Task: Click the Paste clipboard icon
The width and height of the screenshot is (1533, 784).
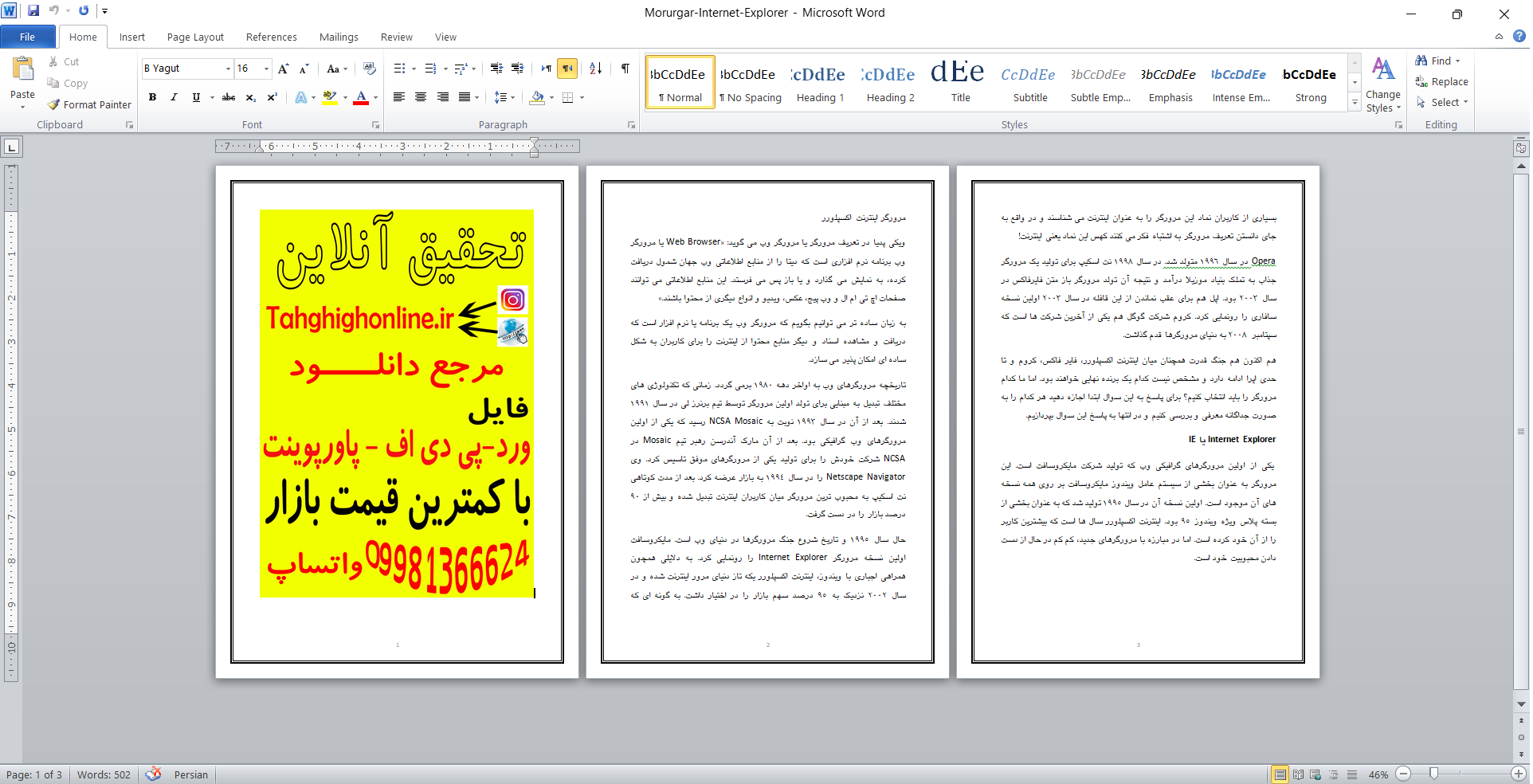Action: click(x=22, y=70)
